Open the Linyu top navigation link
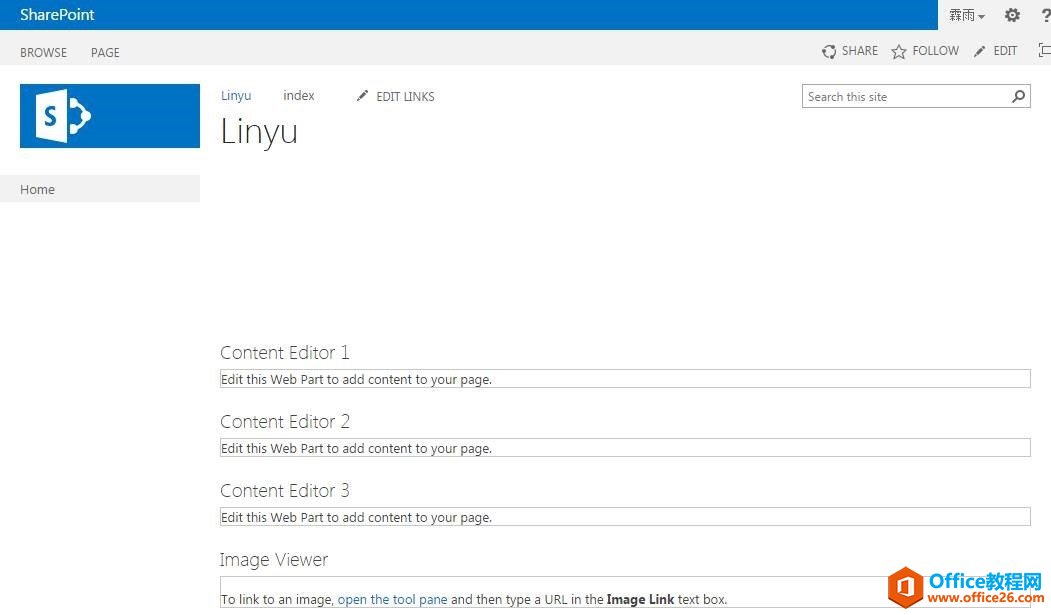This screenshot has height=615, width=1051. (236, 96)
